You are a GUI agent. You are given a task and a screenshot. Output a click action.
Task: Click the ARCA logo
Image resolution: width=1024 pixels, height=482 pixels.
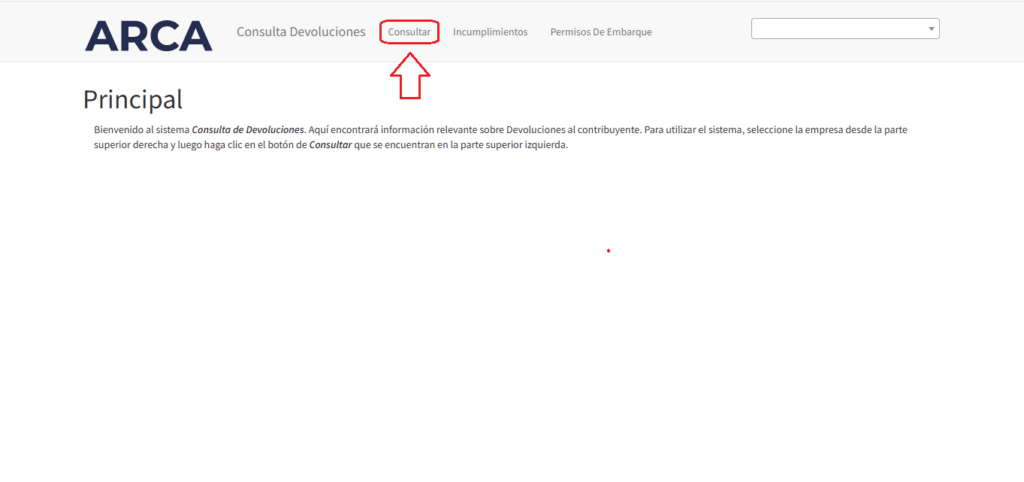[x=148, y=35]
